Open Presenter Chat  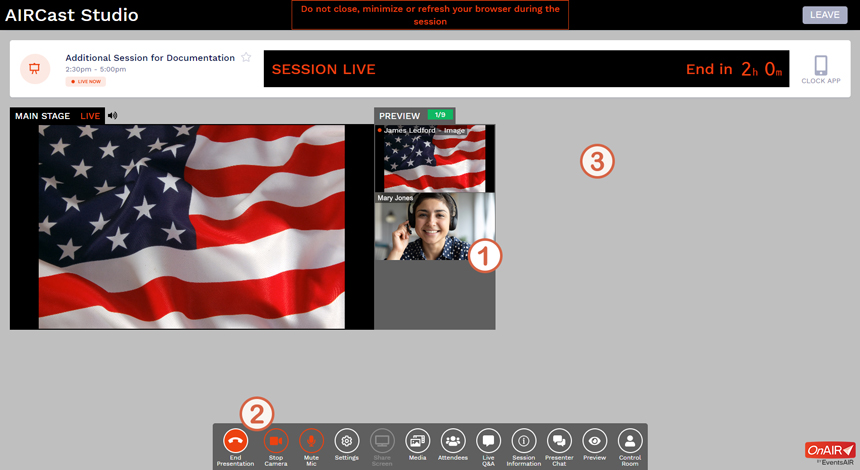point(559,441)
